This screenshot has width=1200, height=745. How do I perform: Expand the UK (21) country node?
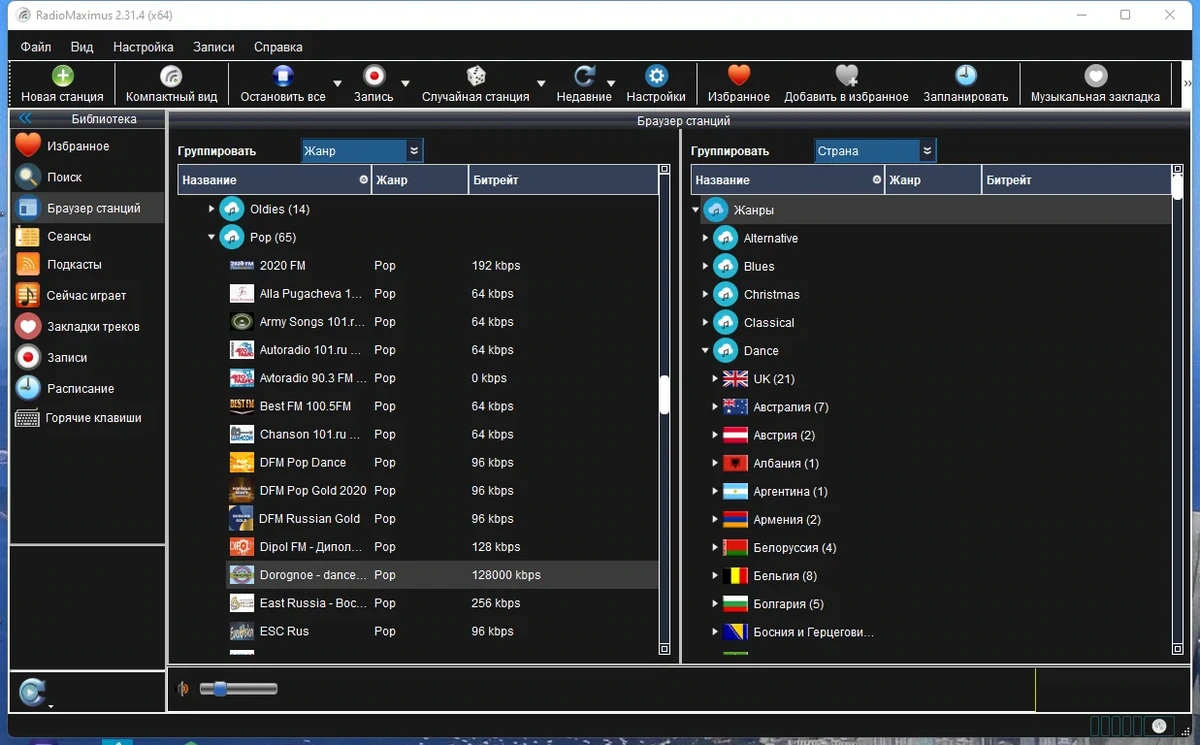pyautogui.click(x=715, y=379)
